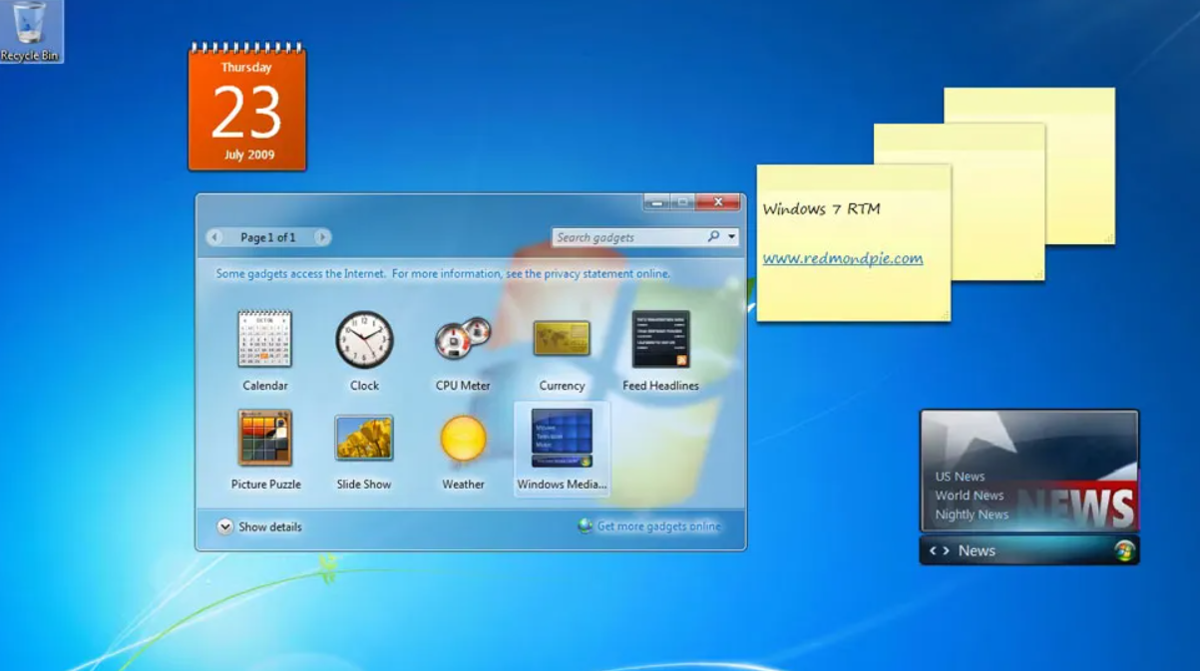Select the Clock gadget icon

pos(364,340)
